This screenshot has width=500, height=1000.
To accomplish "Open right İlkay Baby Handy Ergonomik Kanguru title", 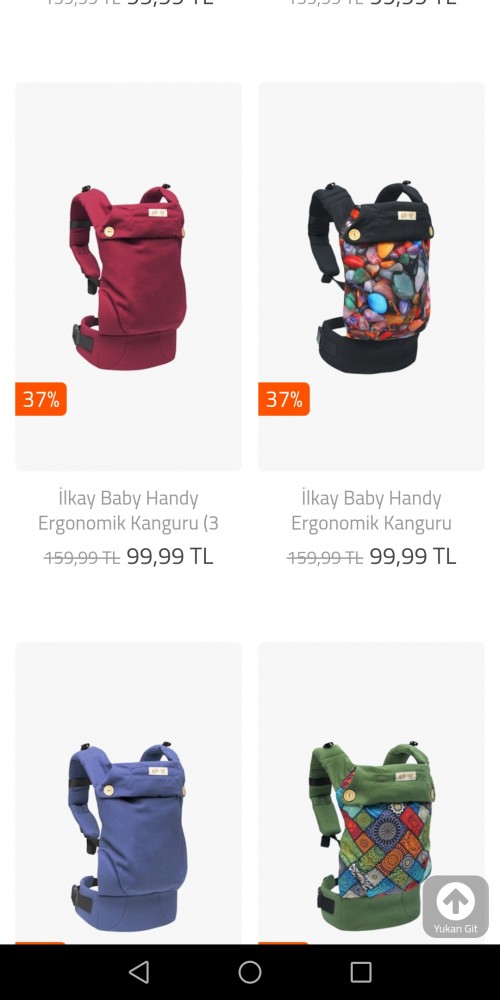I will click(371, 510).
